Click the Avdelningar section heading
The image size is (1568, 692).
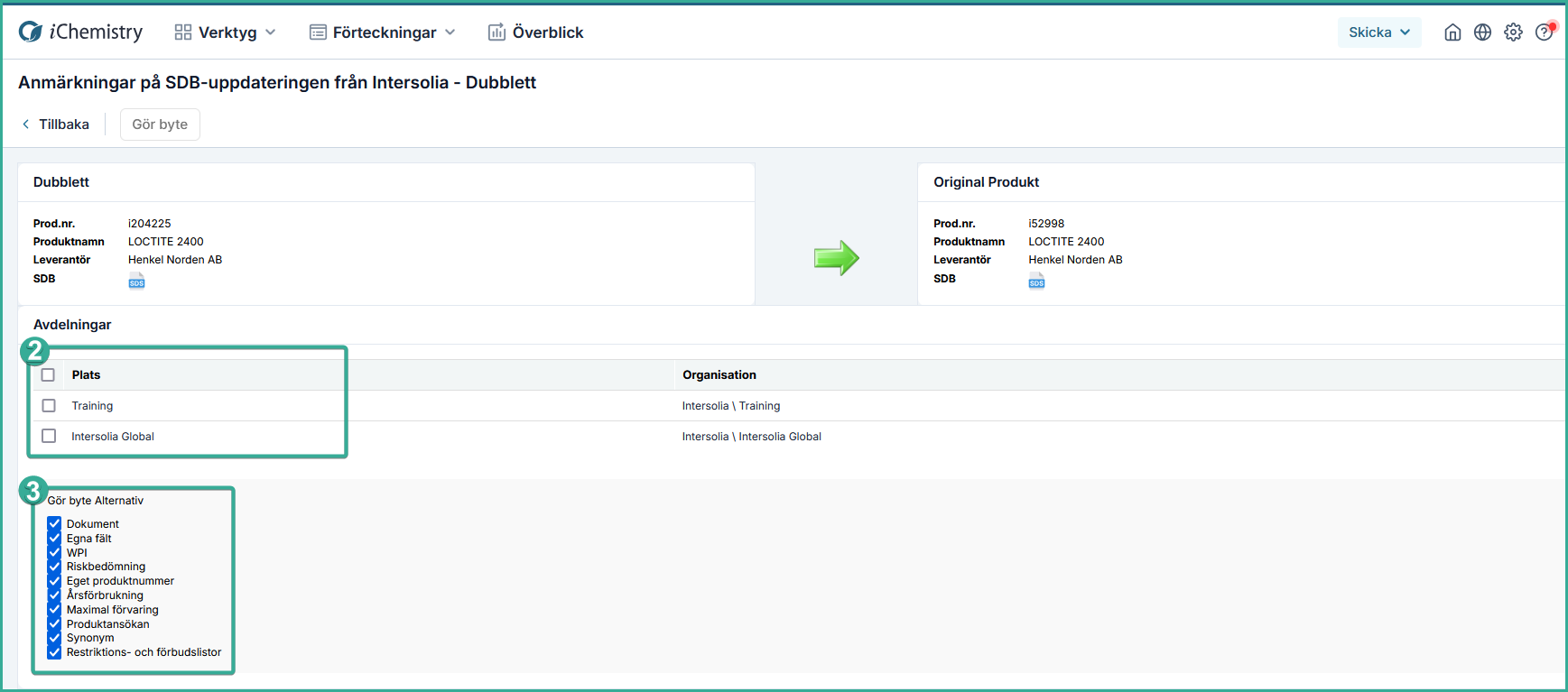pyautogui.click(x=72, y=325)
